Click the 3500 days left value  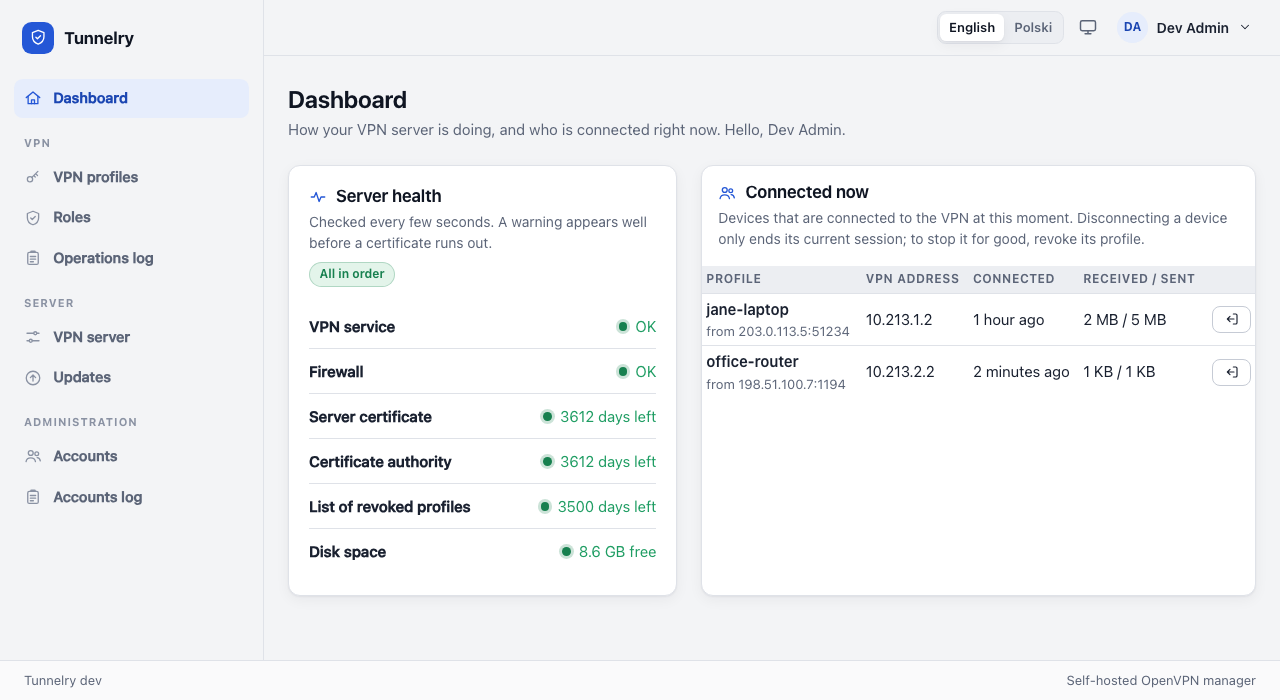(607, 507)
